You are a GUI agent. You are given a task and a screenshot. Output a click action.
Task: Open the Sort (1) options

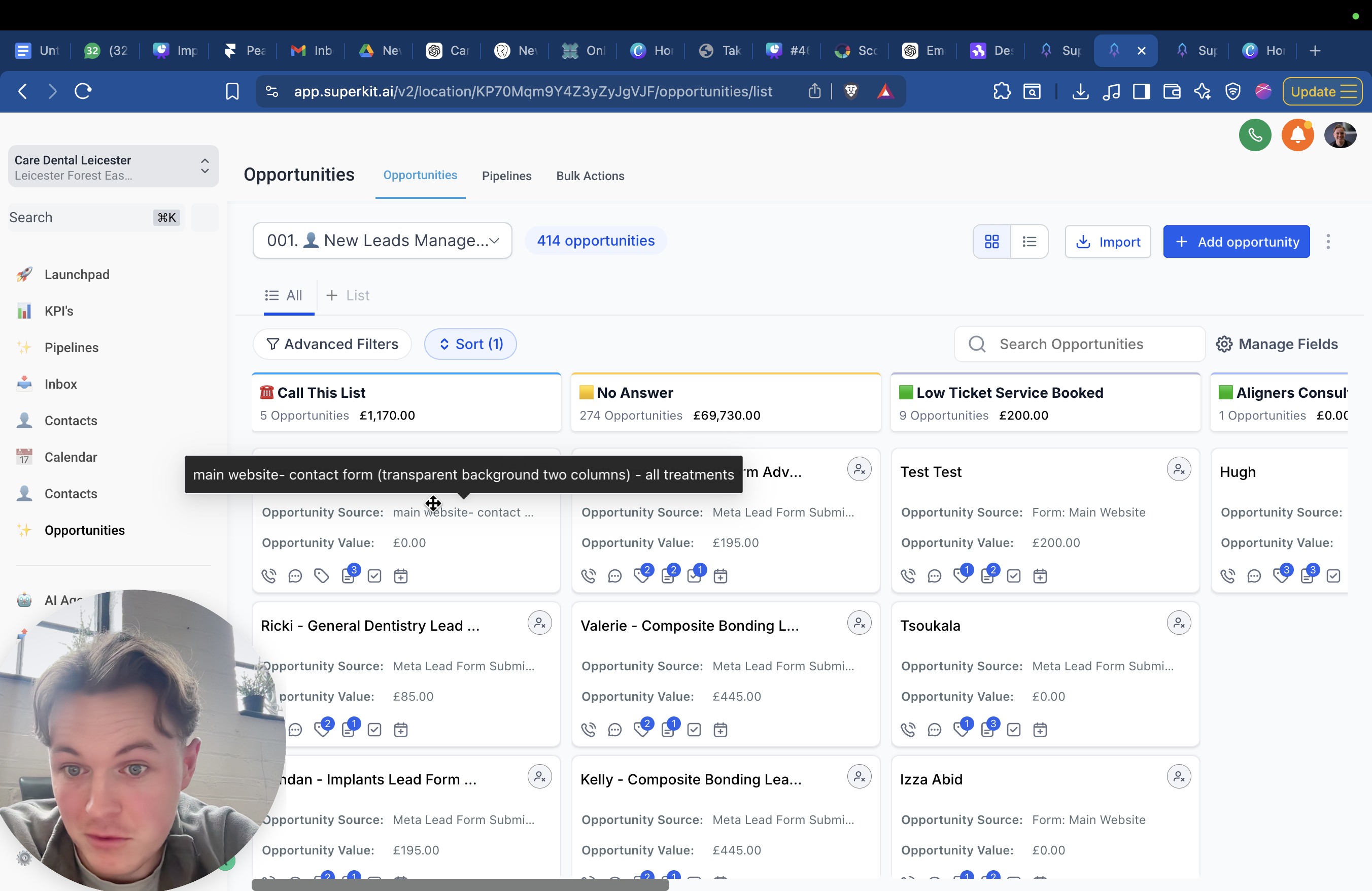470,344
